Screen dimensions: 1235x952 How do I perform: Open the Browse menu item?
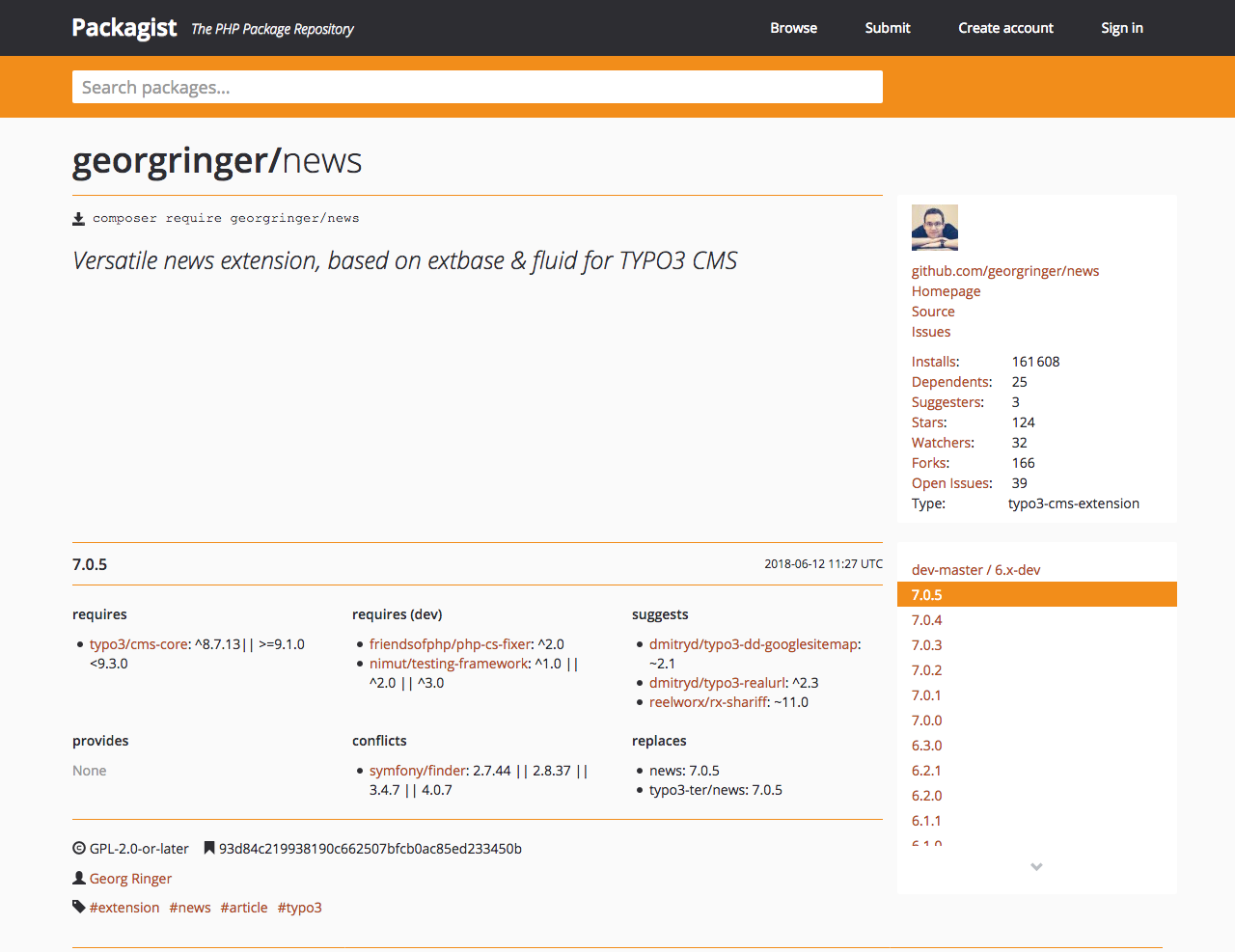[x=794, y=28]
